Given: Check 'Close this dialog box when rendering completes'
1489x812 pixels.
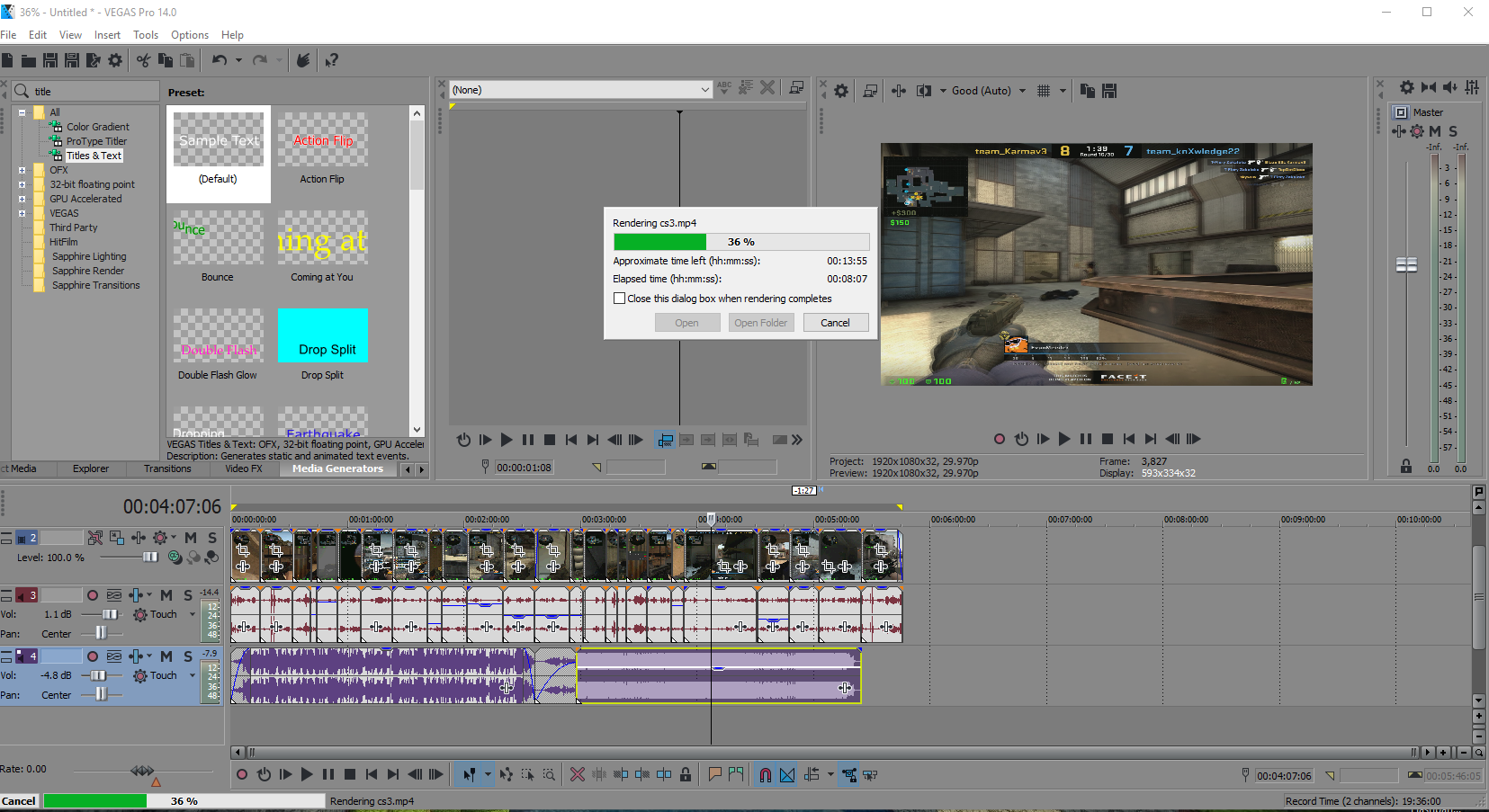Looking at the screenshot, I should [x=619, y=299].
